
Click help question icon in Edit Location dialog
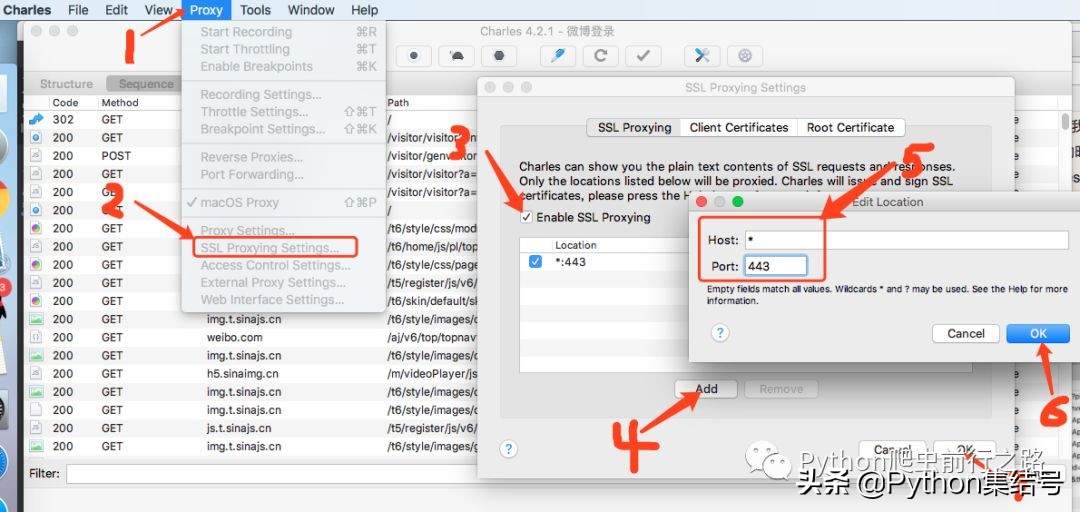(x=720, y=333)
